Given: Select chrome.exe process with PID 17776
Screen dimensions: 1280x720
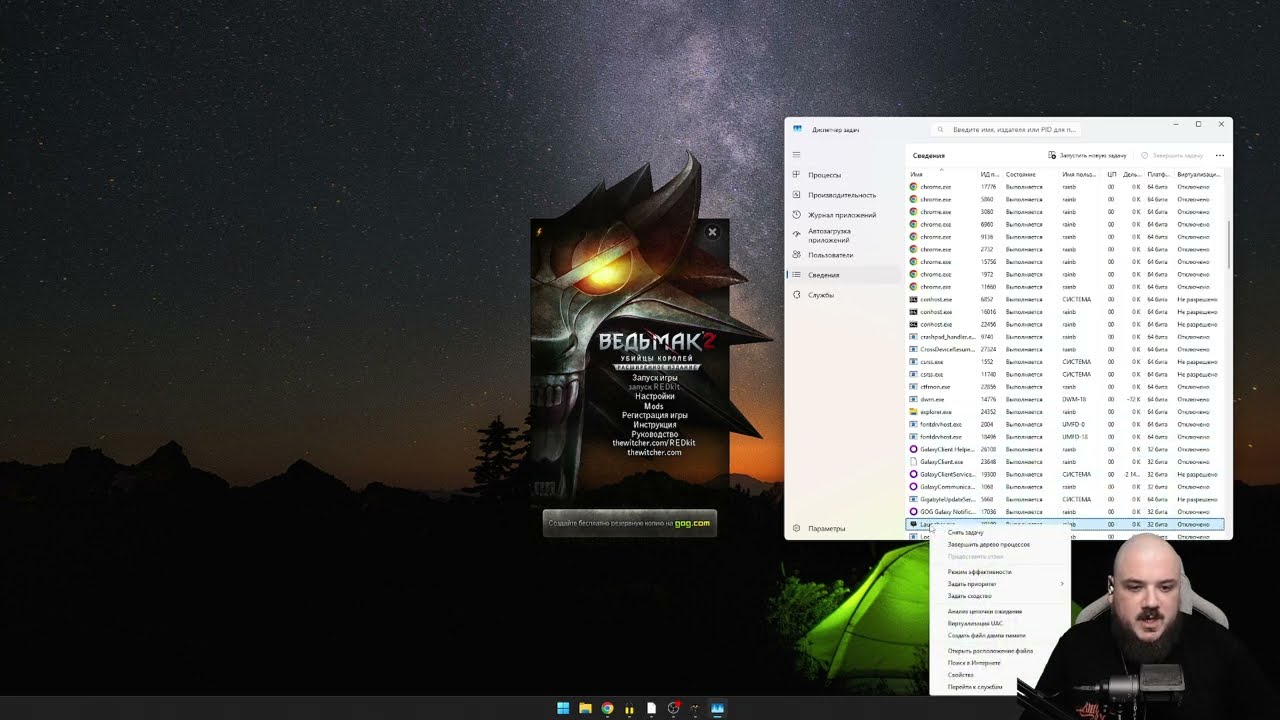Looking at the screenshot, I should [x=1065, y=187].
